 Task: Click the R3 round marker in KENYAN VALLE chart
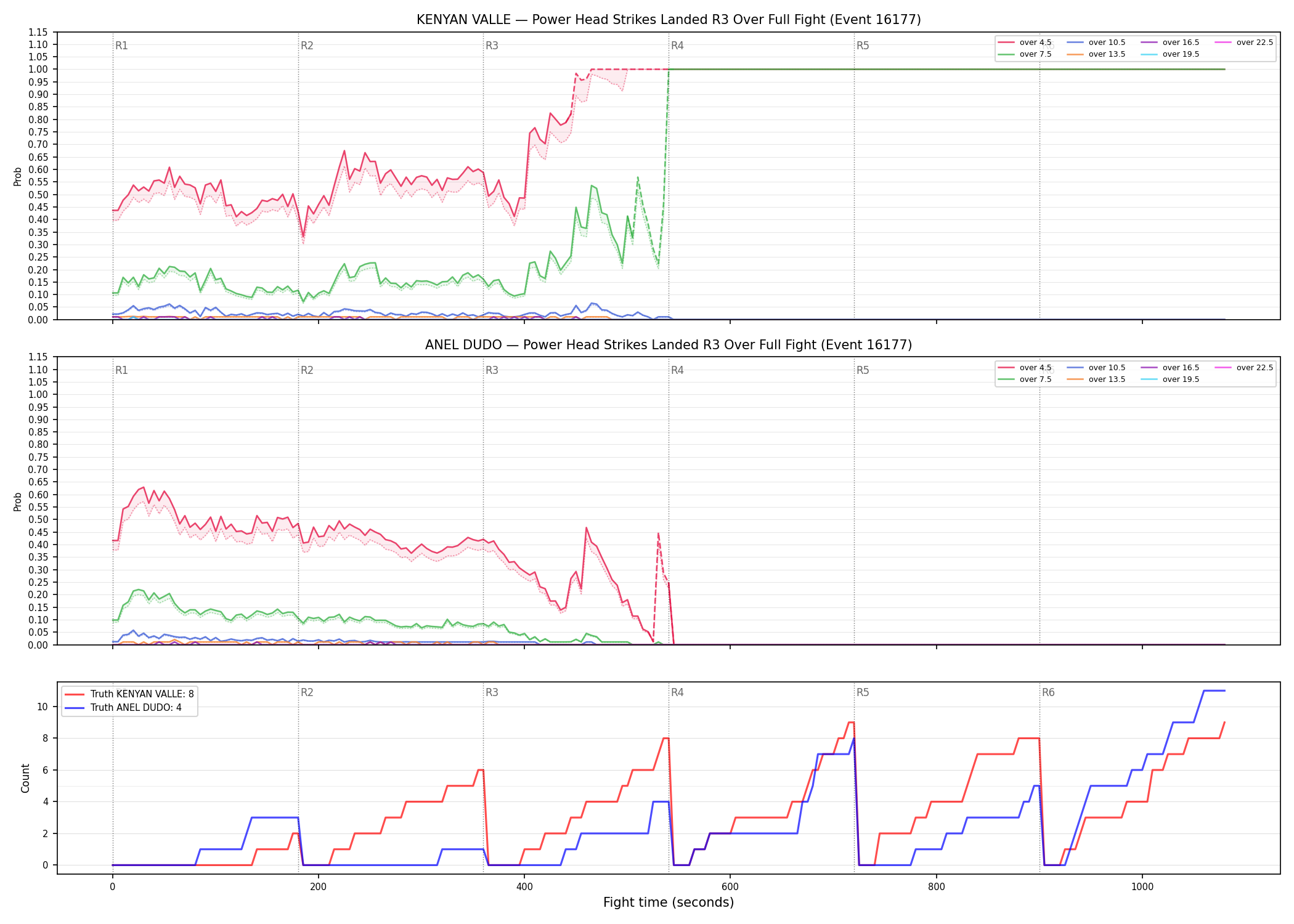(x=492, y=46)
